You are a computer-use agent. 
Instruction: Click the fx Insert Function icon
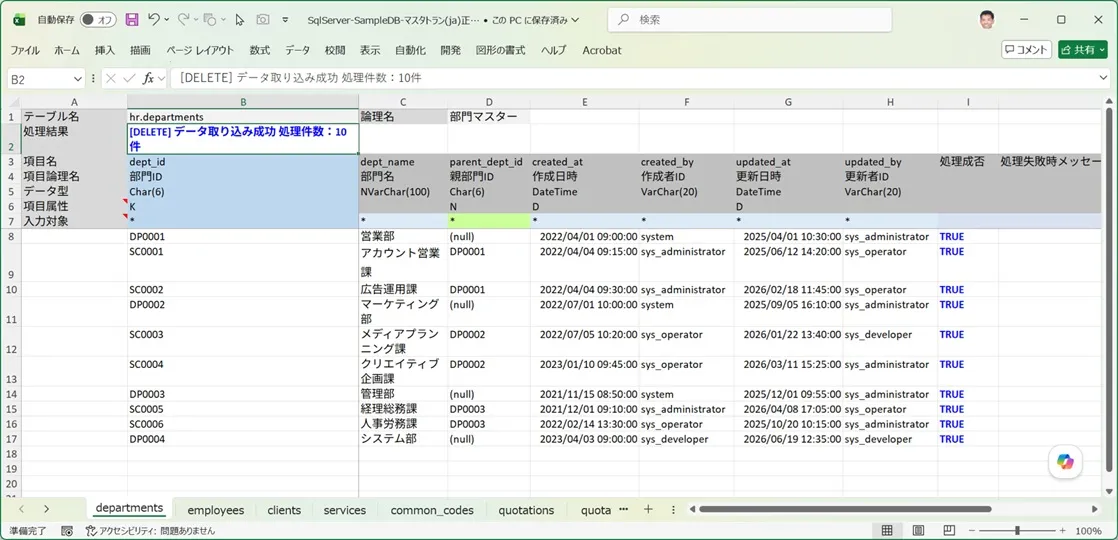pos(148,78)
